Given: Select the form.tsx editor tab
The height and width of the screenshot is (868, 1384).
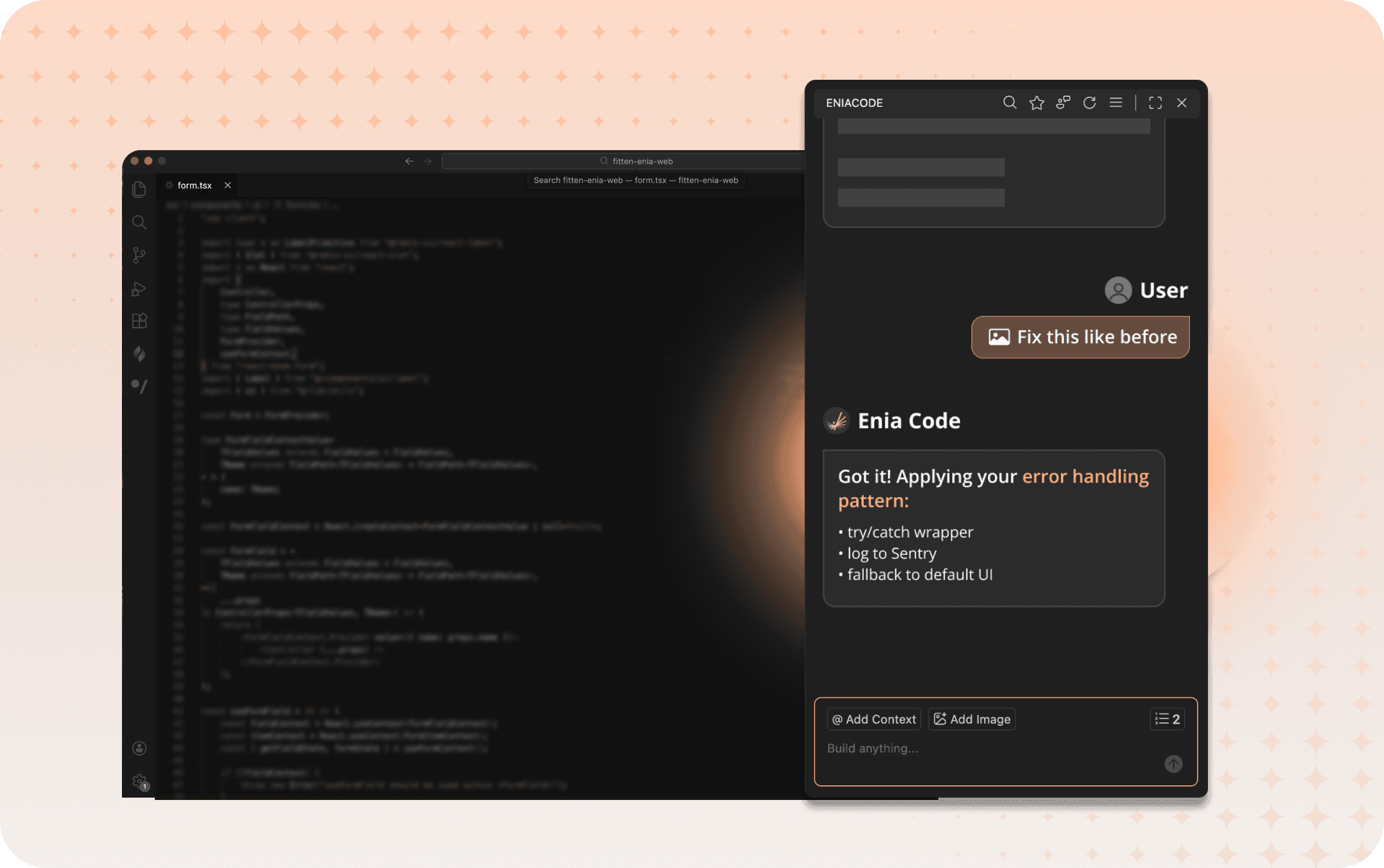Looking at the screenshot, I should [x=194, y=185].
